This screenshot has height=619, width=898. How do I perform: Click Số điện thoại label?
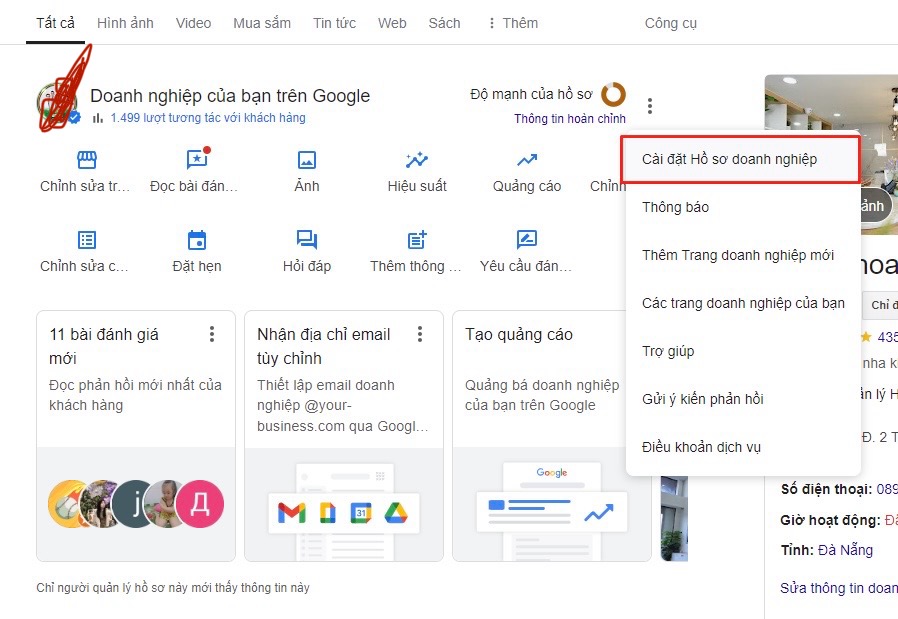tap(826, 490)
